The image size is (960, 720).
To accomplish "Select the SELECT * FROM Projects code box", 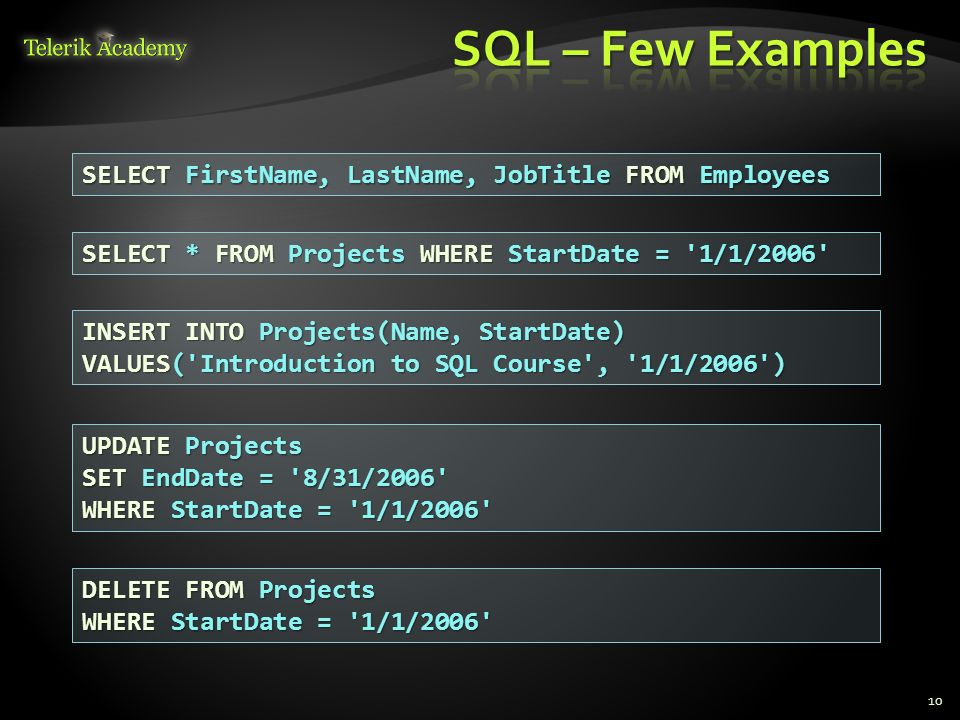I will click(x=476, y=253).
